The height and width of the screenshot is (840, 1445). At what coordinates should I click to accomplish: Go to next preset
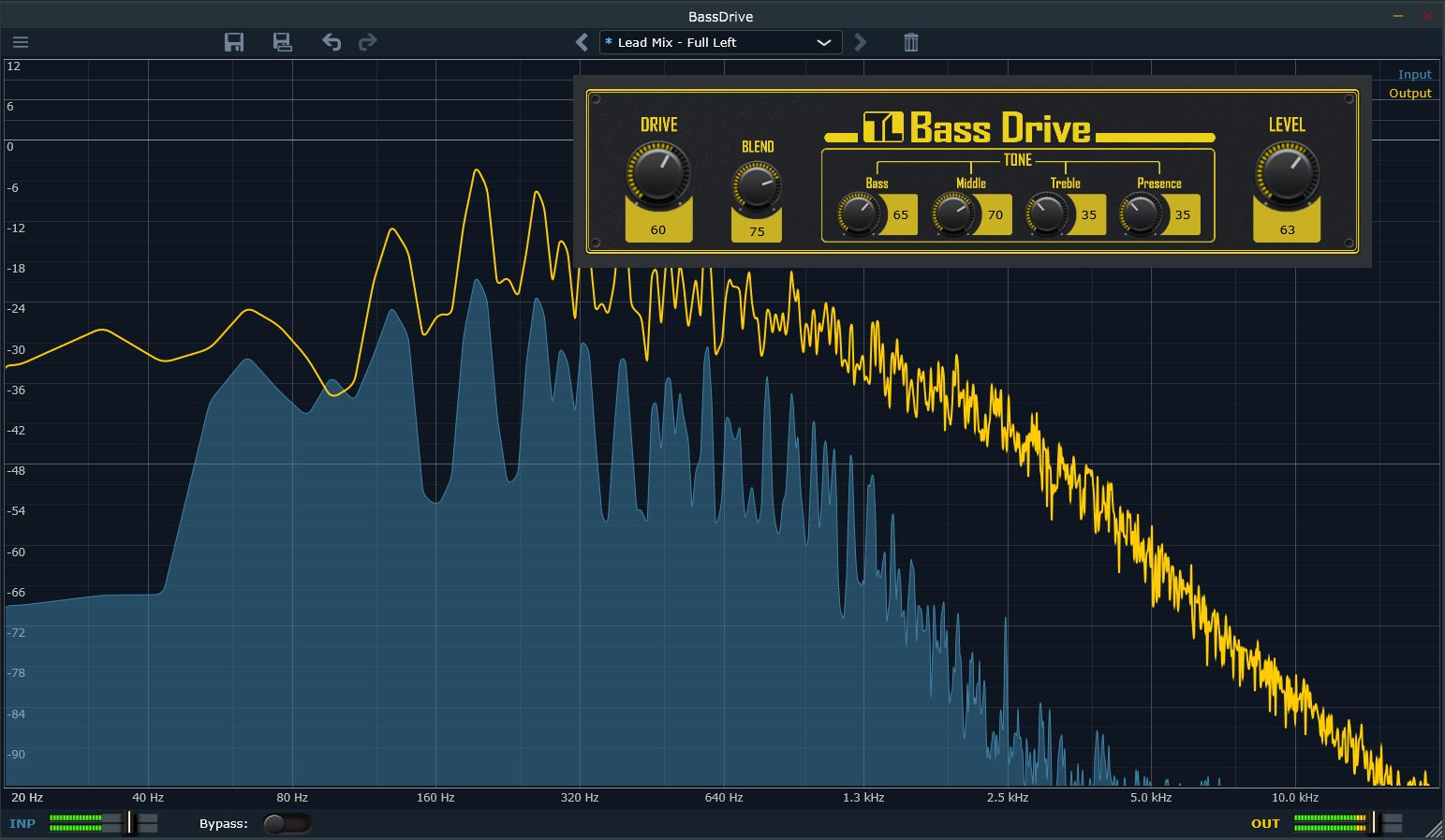(861, 42)
